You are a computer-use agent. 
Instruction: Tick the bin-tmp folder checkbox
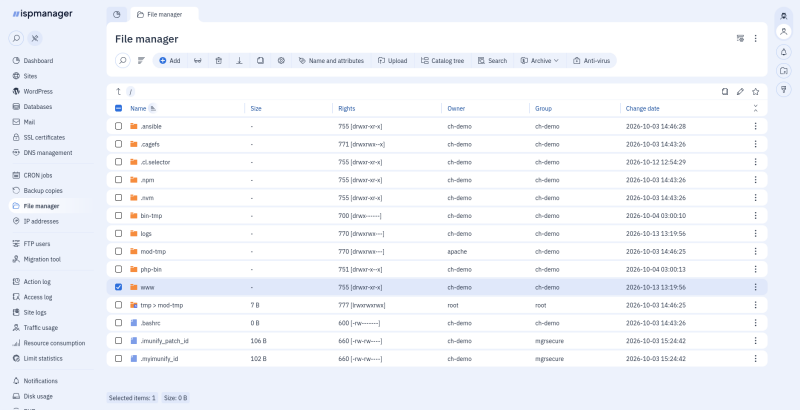[x=118, y=216]
